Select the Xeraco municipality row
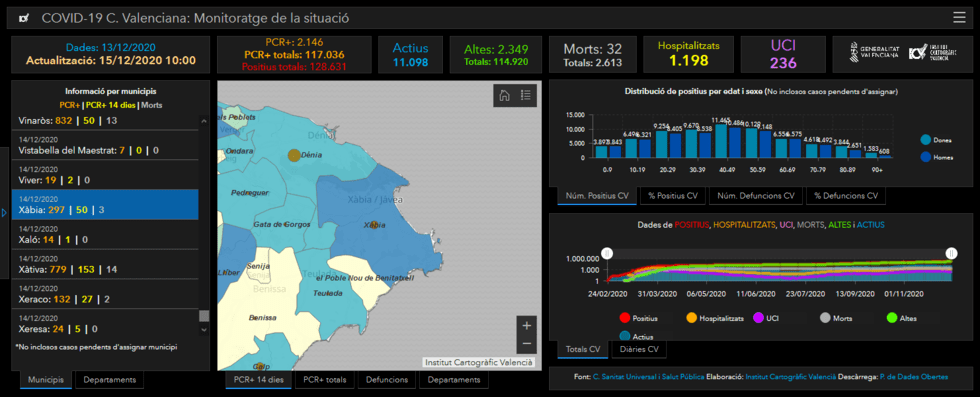The image size is (980, 397). (105, 294)
